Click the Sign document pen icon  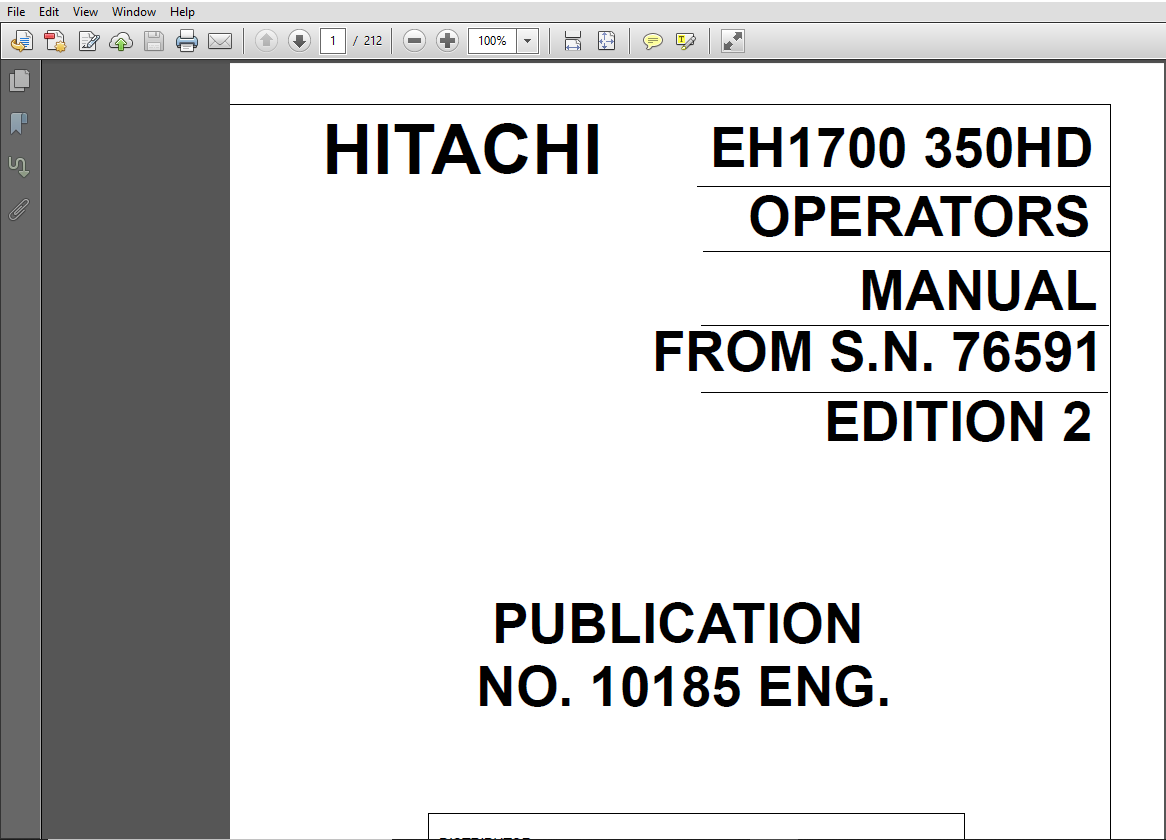click(x=88, y=41)
